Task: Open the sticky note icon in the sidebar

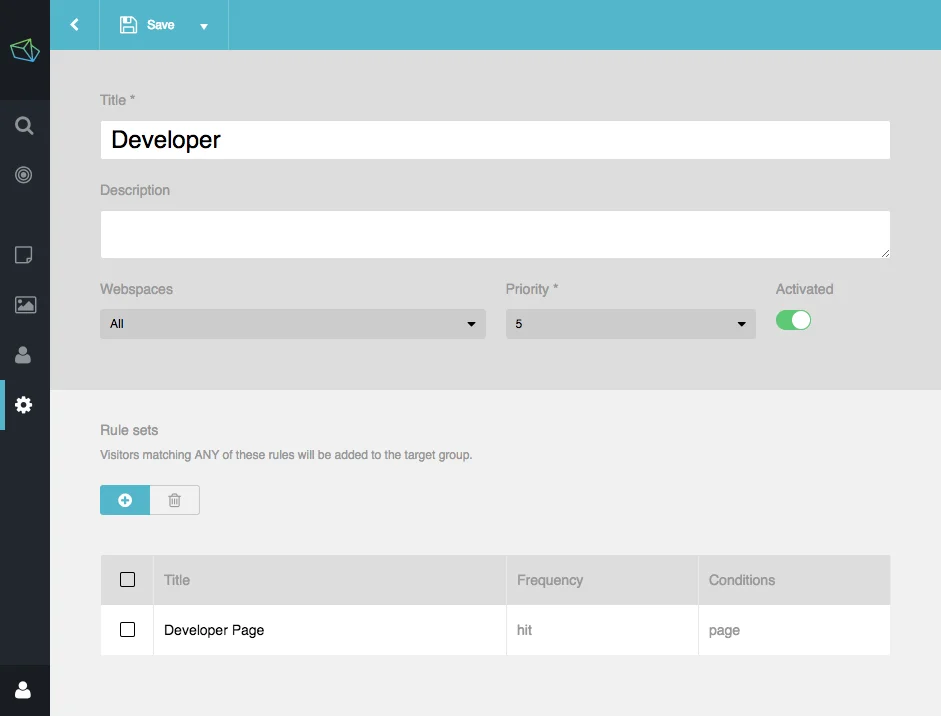Action: click(24, 255)
